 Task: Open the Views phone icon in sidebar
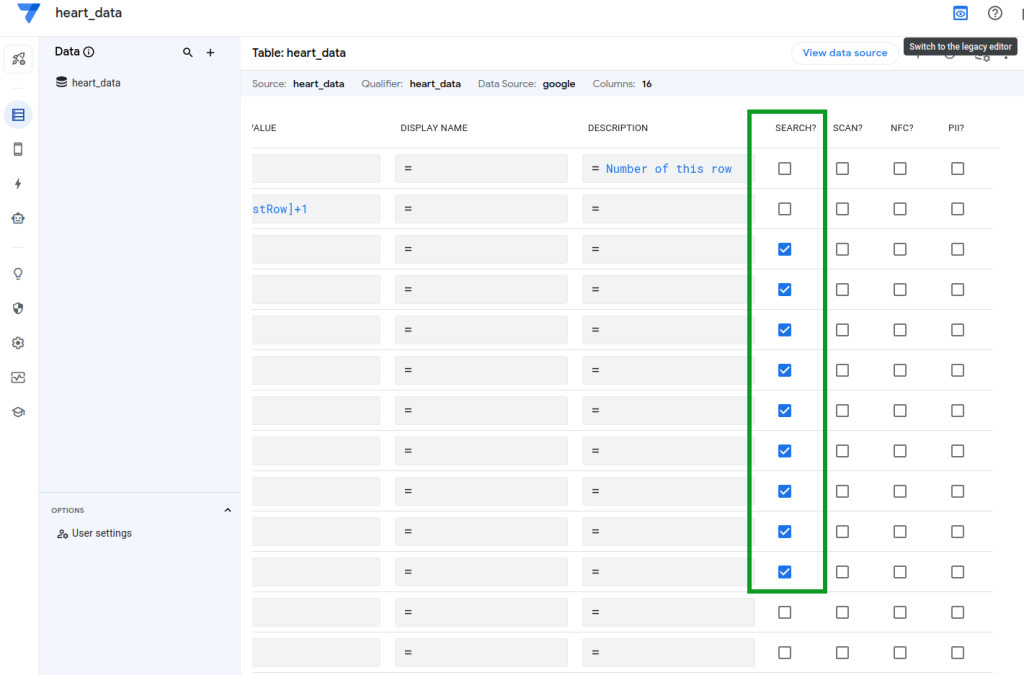[18, 149]
